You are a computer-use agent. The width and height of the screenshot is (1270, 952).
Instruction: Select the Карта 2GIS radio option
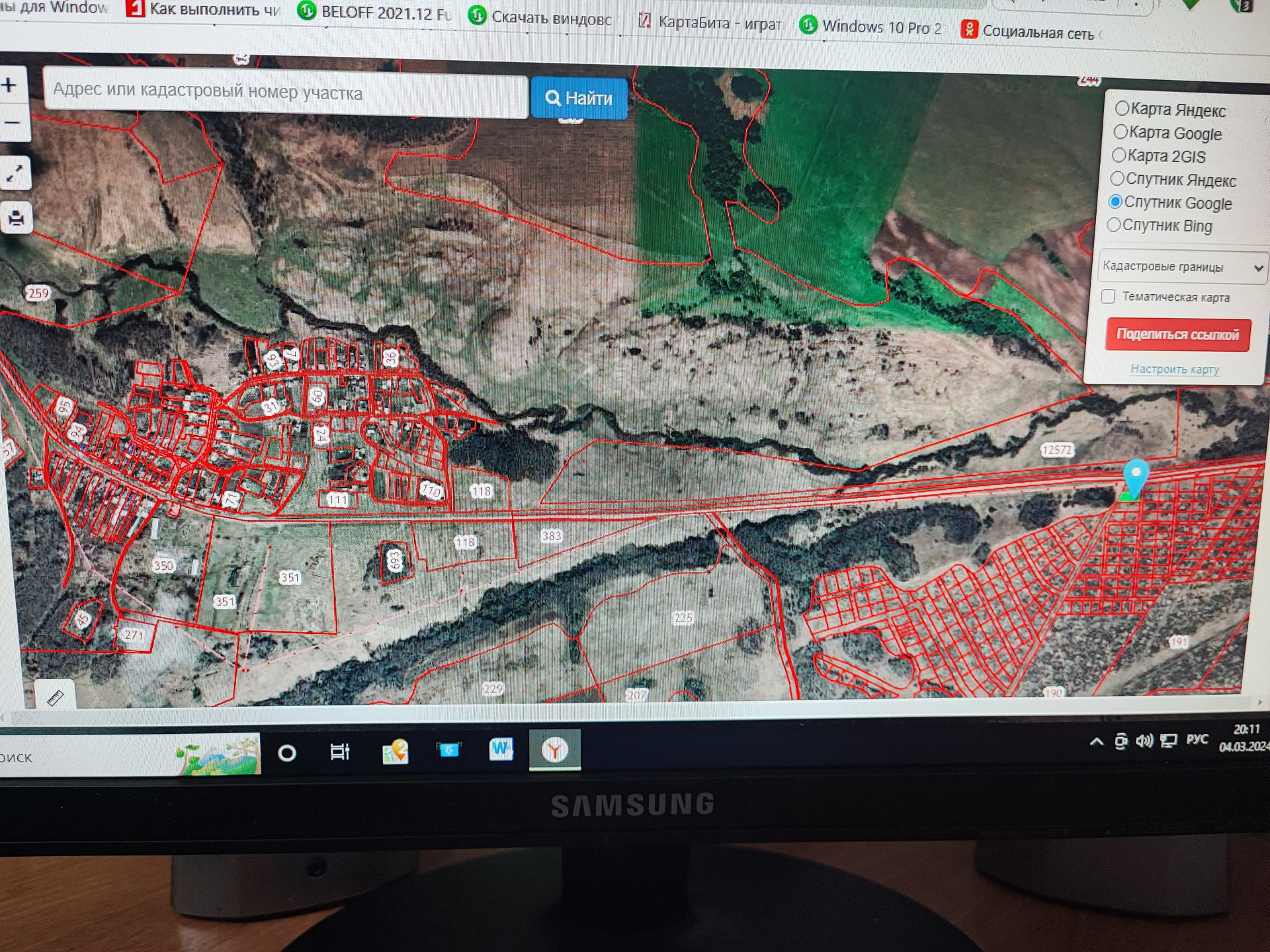coord(1119,155)
